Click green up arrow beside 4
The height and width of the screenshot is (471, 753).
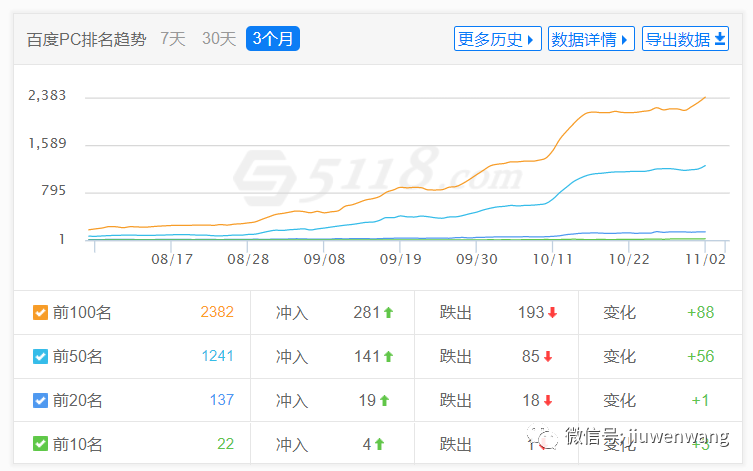pyautogui.click(x=380, y=444)
